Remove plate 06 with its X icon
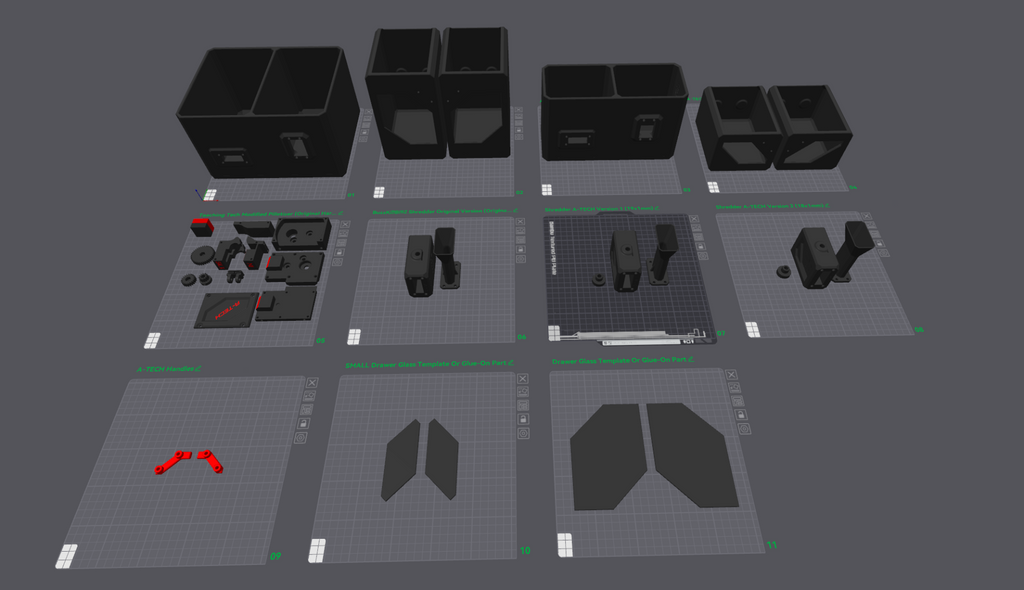Viewport: 1024px width, 590px height. tap(520, 221)
